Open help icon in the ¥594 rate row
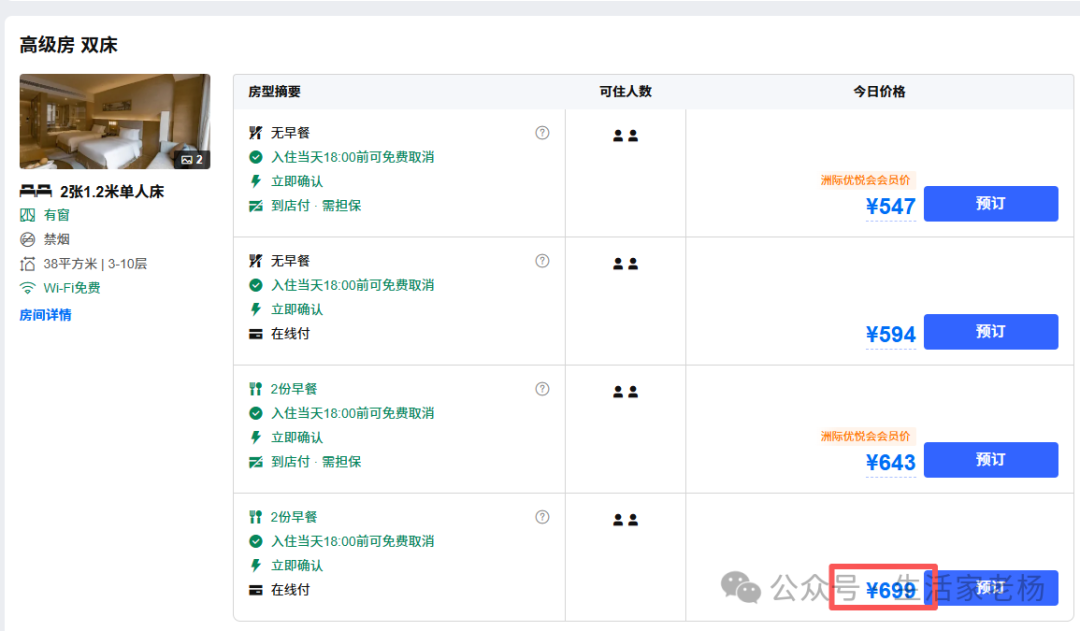1080x631 pixels. point(543,261)
